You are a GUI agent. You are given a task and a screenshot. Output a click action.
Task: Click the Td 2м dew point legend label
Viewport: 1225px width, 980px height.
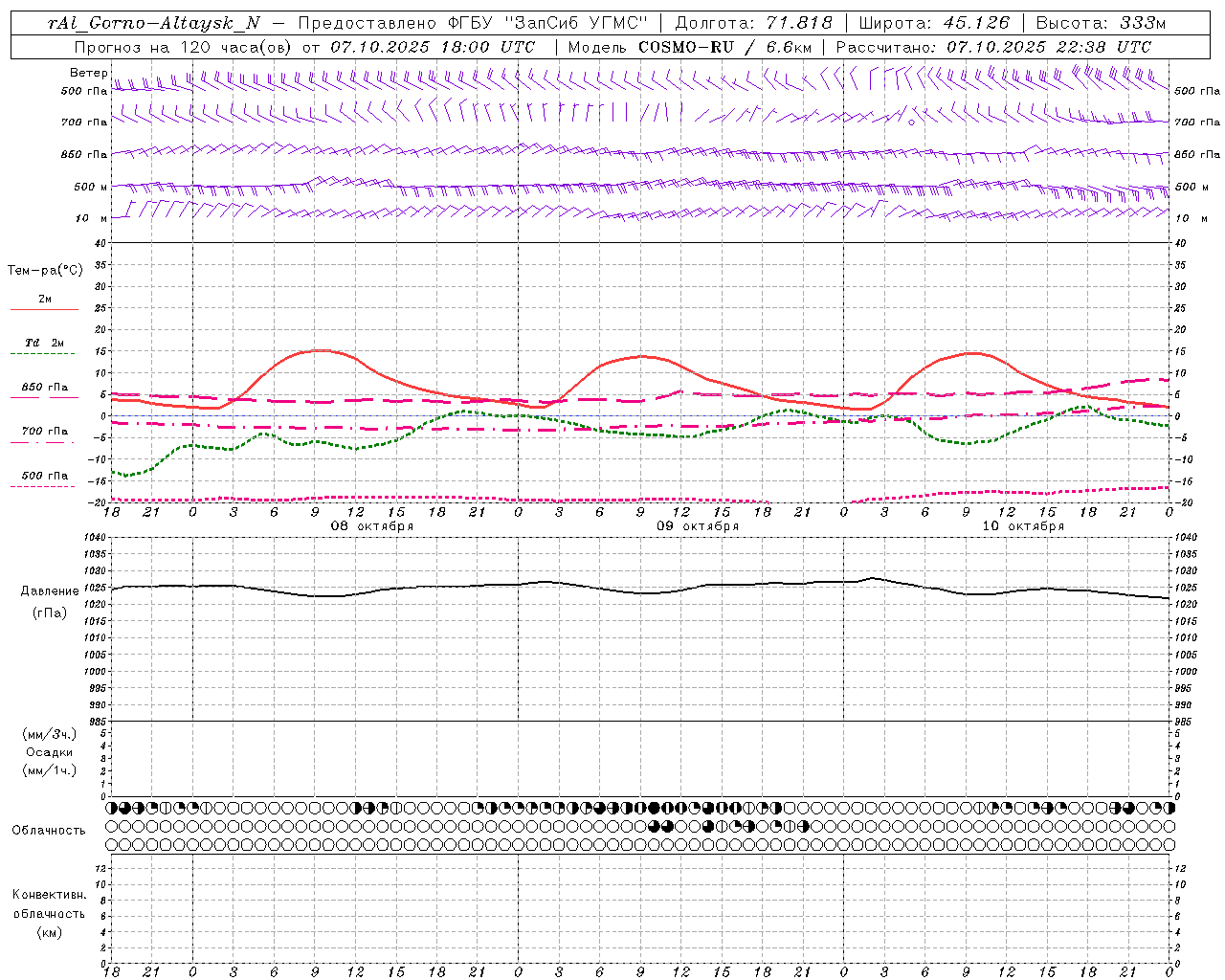tap(44, 343)
